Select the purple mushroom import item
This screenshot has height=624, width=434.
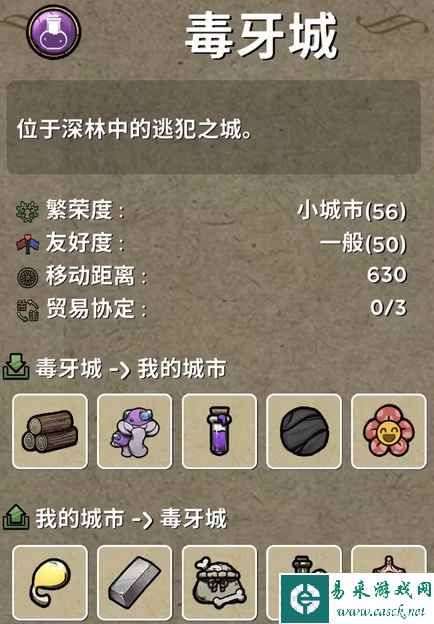pyautogui.click(x=134, y=431)
